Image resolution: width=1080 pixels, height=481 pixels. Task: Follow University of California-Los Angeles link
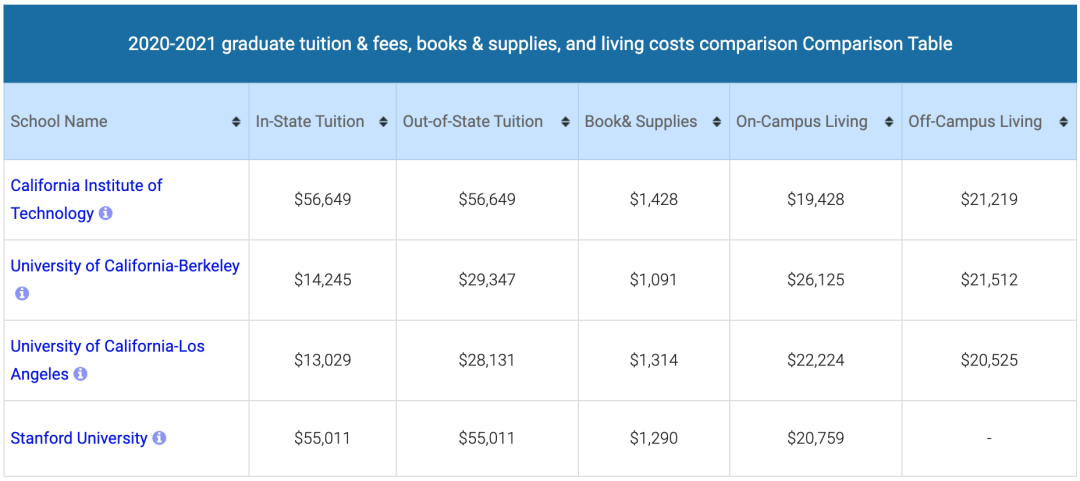tap(107, 360)
